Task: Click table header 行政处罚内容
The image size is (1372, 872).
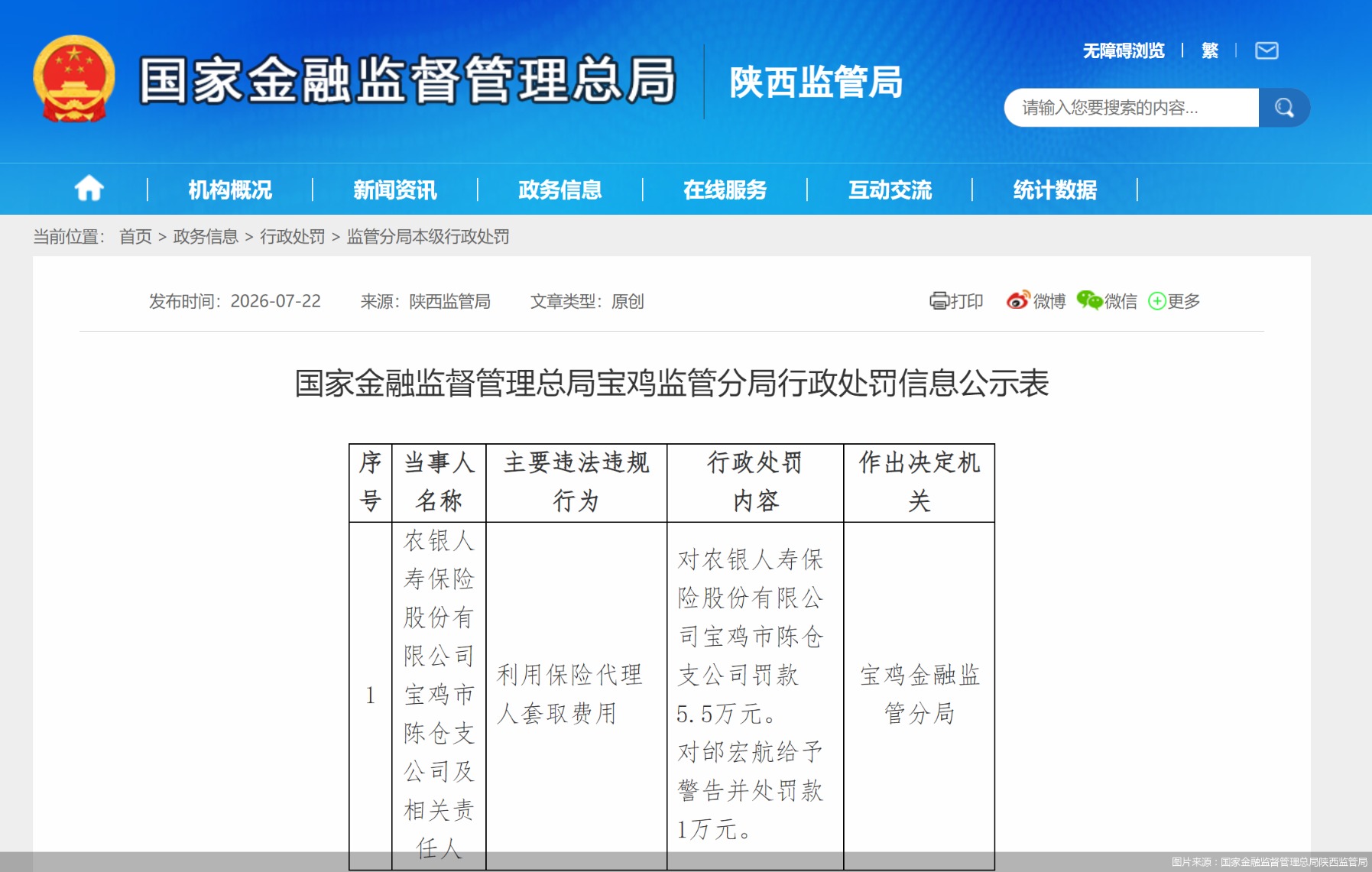Action: (x=755, y=482)
